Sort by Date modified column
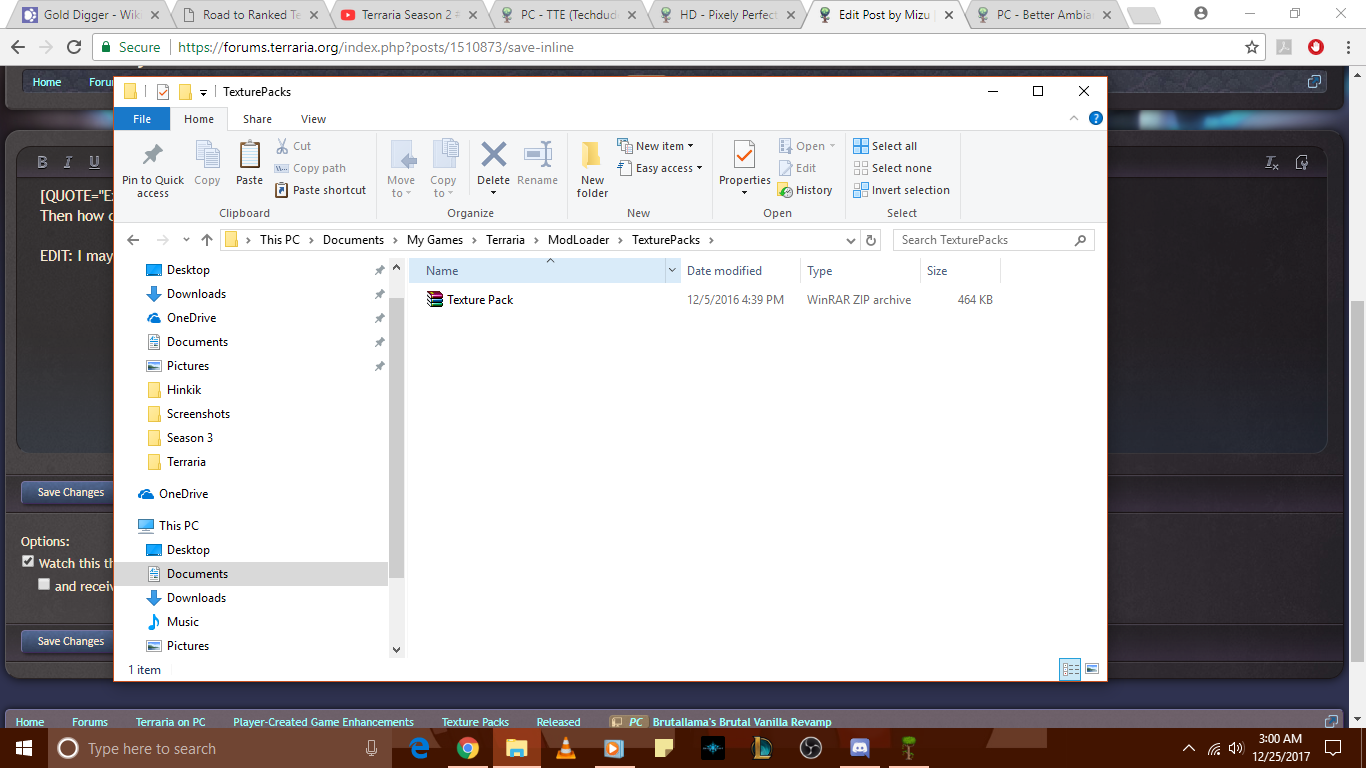 tap(740, 270)
